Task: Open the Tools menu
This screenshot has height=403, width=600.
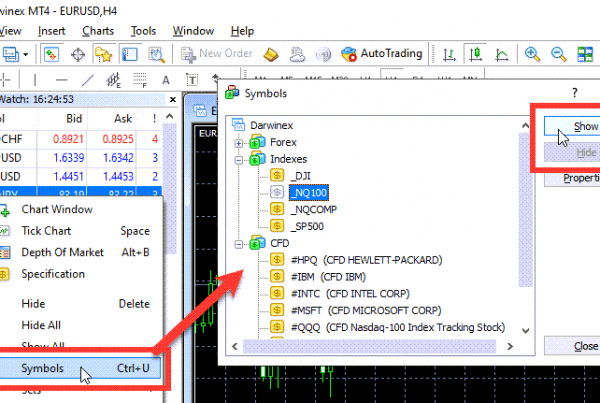Action: click(143, 31)
